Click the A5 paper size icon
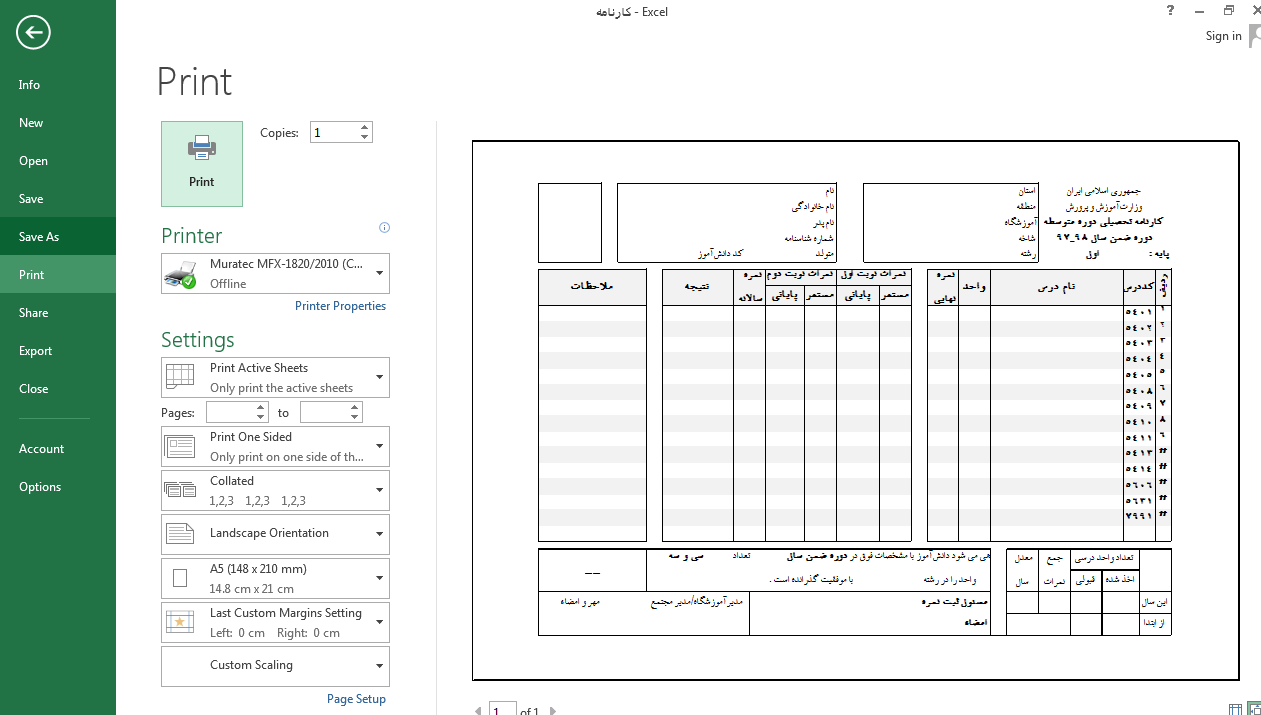1261x715 pixels. (180, 578)
